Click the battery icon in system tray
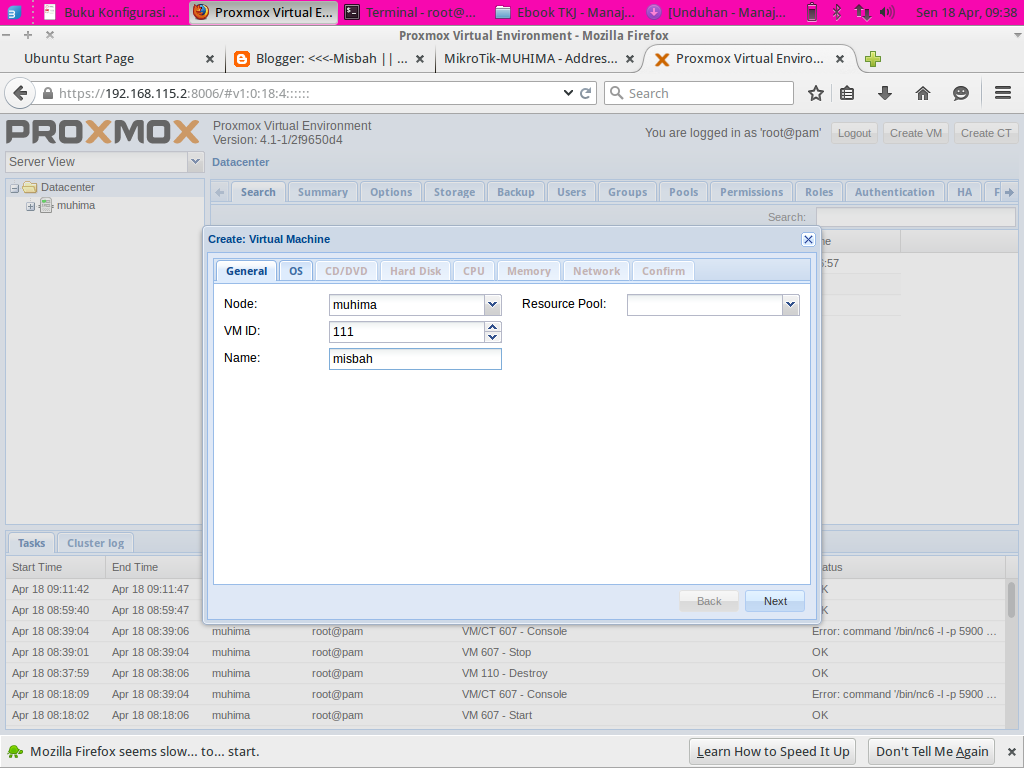 (x=812, y=12)
